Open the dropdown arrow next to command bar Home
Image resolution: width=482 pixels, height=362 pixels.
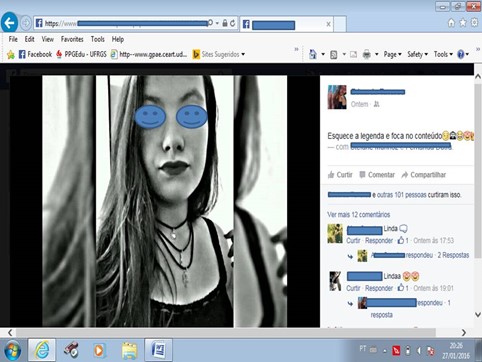(x=323, y=54)
